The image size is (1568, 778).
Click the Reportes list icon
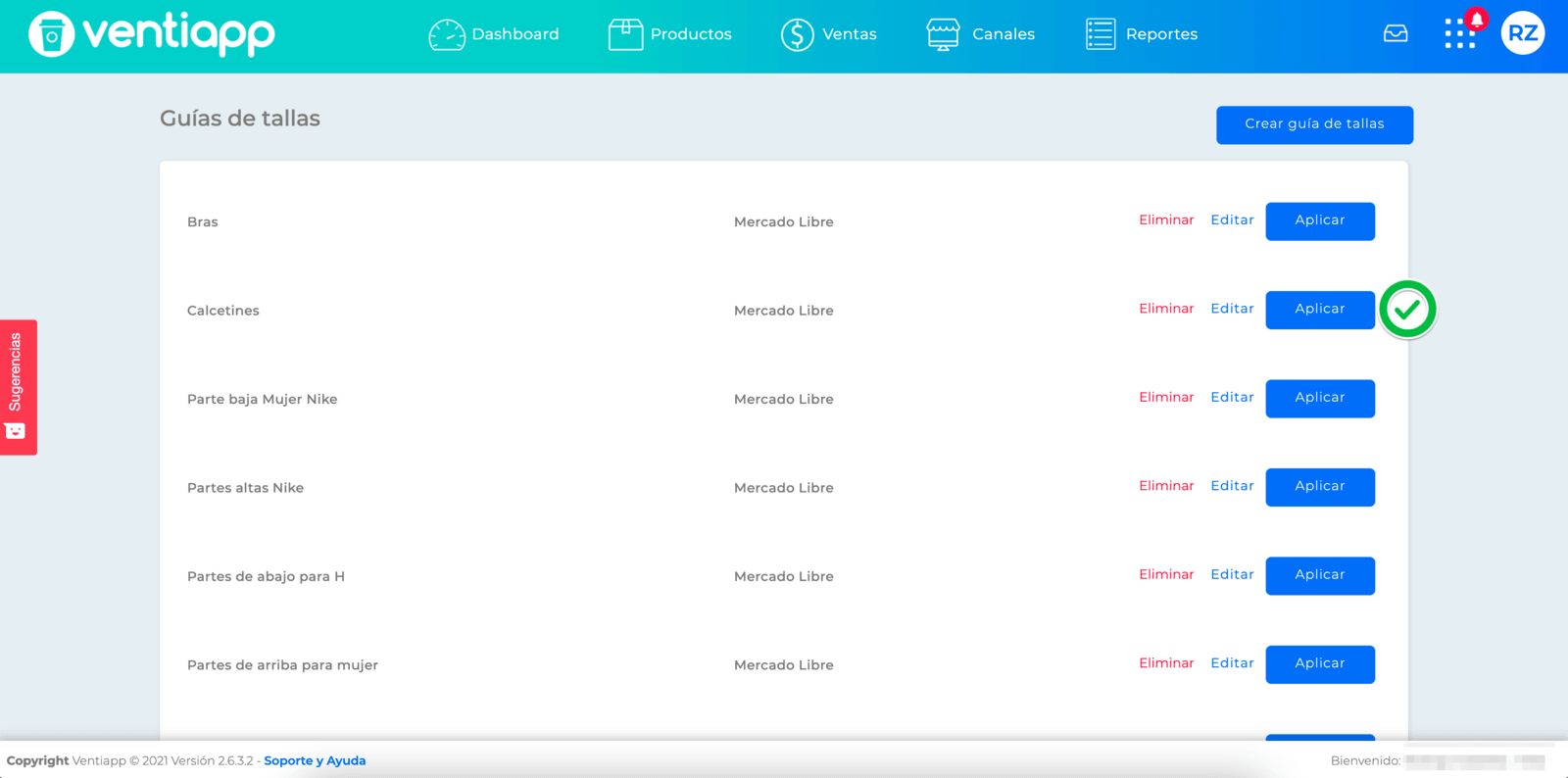(x=1101, y=34)
